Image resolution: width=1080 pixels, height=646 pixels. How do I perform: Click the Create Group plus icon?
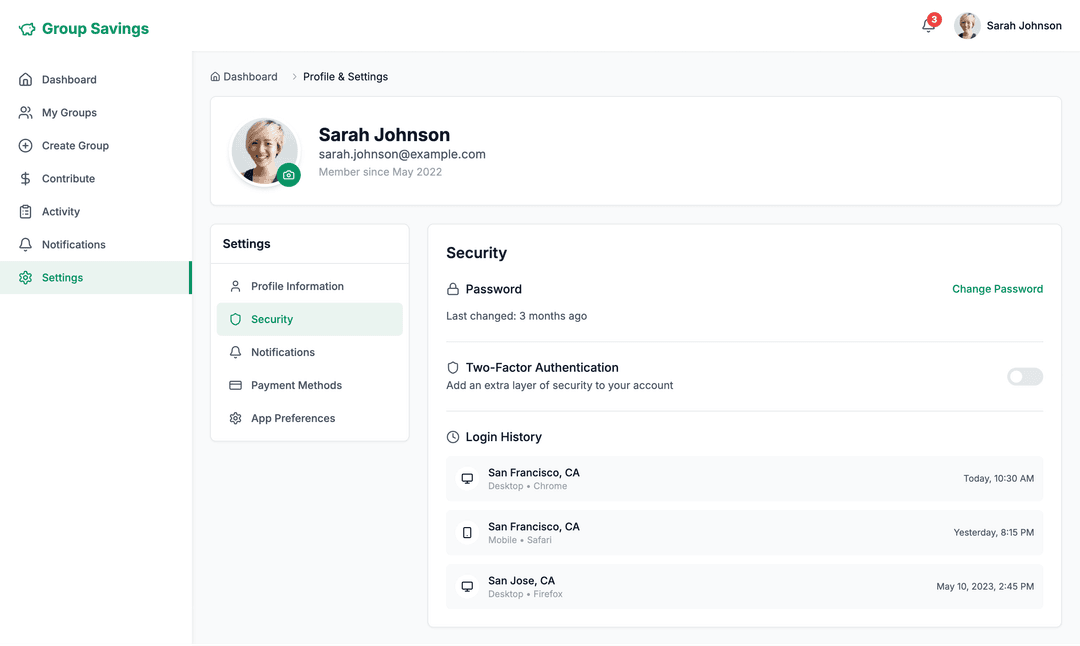coord(26,146)
